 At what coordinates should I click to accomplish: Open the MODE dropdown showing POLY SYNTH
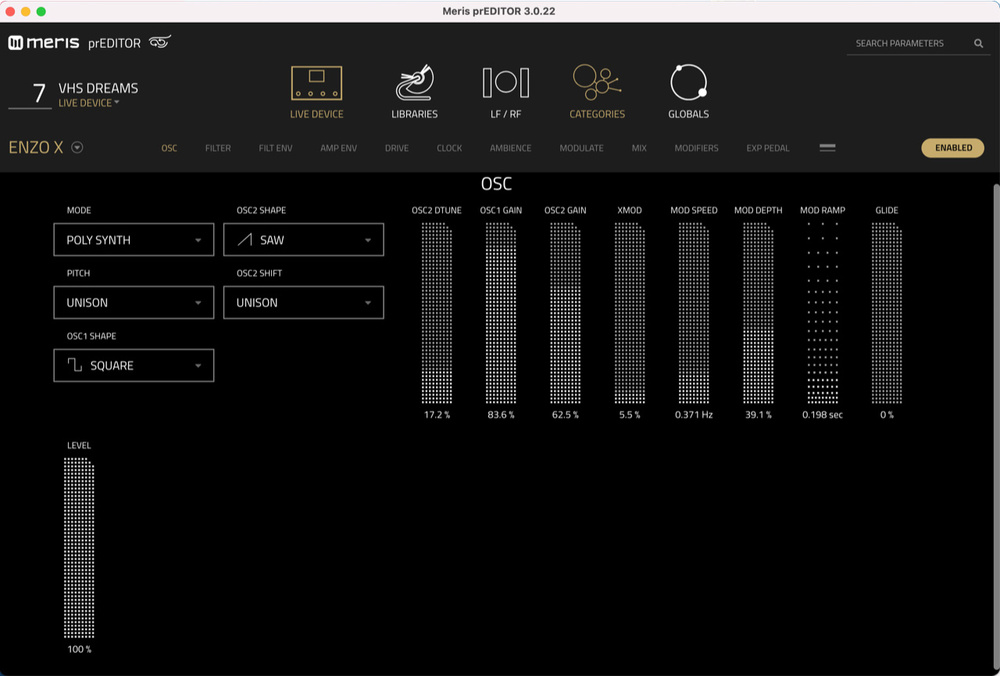(133, 240)
